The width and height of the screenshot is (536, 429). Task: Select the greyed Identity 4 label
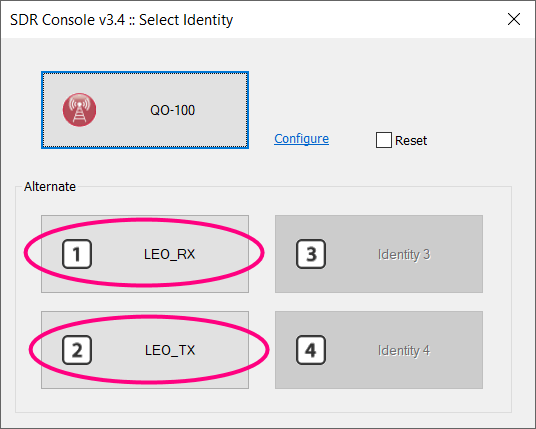[x=404, y=351]
